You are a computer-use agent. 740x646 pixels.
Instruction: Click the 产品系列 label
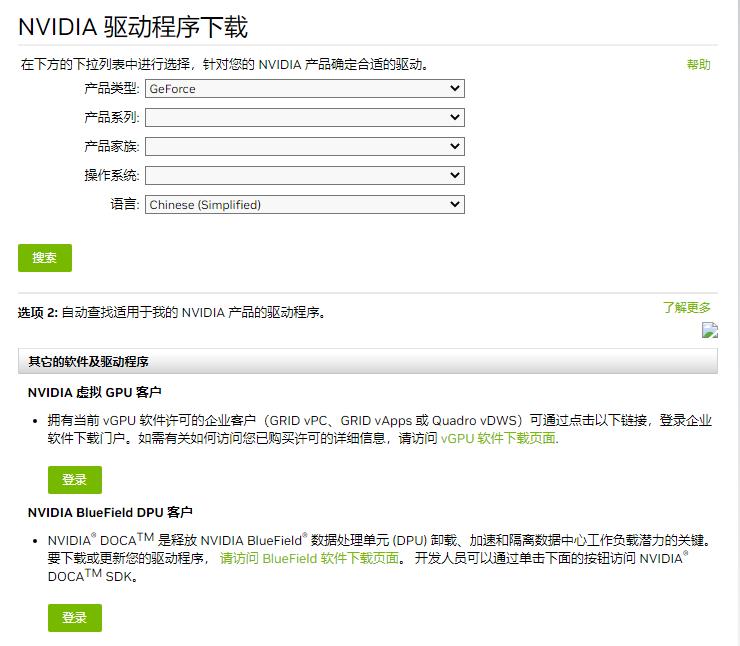tap(112, 117)
